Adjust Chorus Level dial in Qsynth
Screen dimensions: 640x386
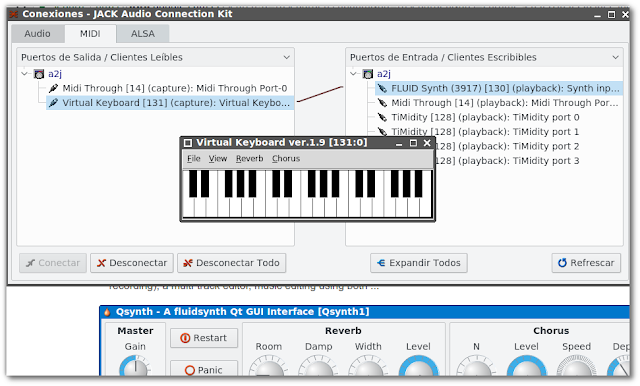[527, 366]
